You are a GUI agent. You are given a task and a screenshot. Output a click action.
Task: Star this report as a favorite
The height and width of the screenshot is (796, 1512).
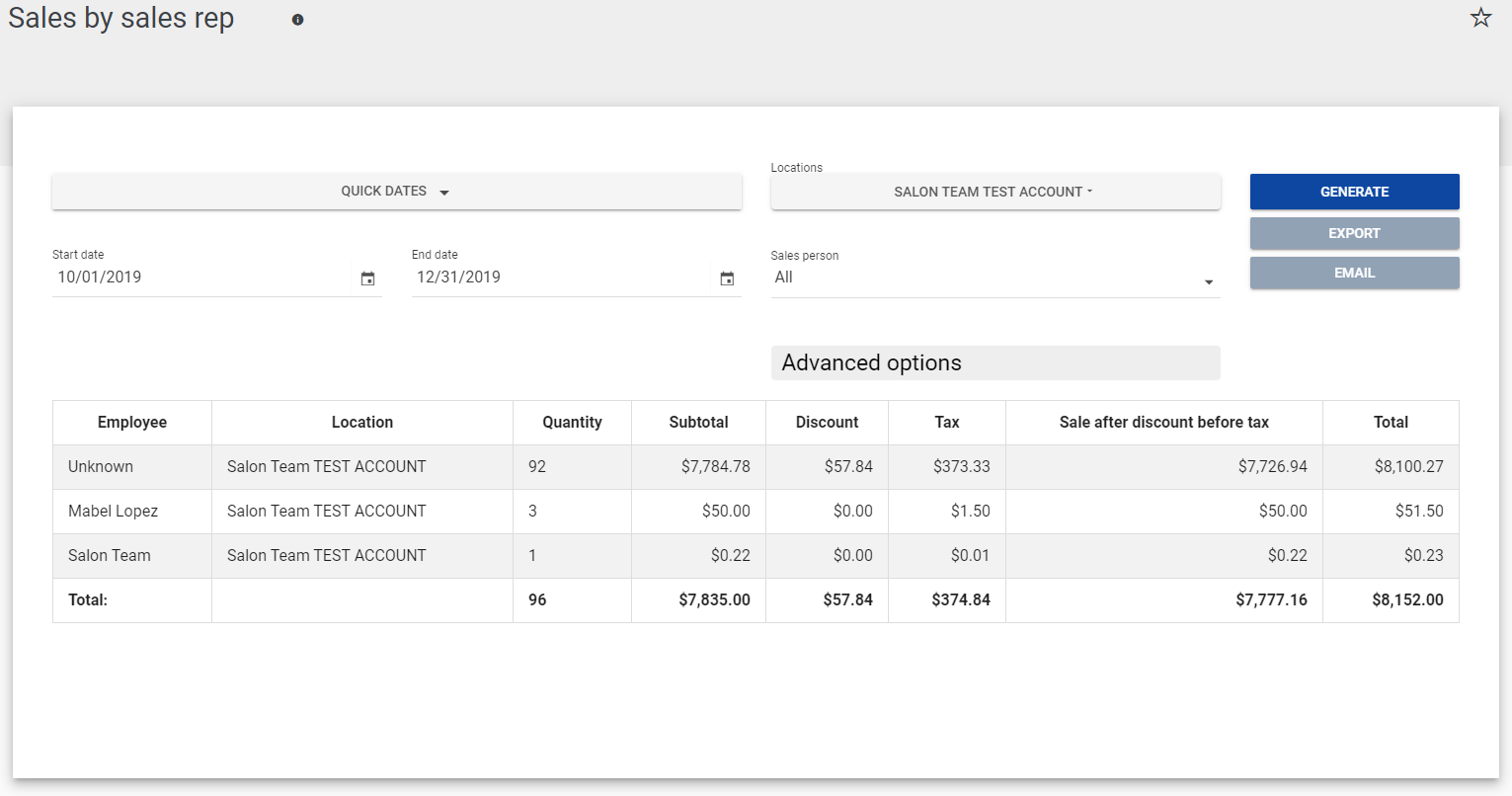click(x=1480, y=18)
